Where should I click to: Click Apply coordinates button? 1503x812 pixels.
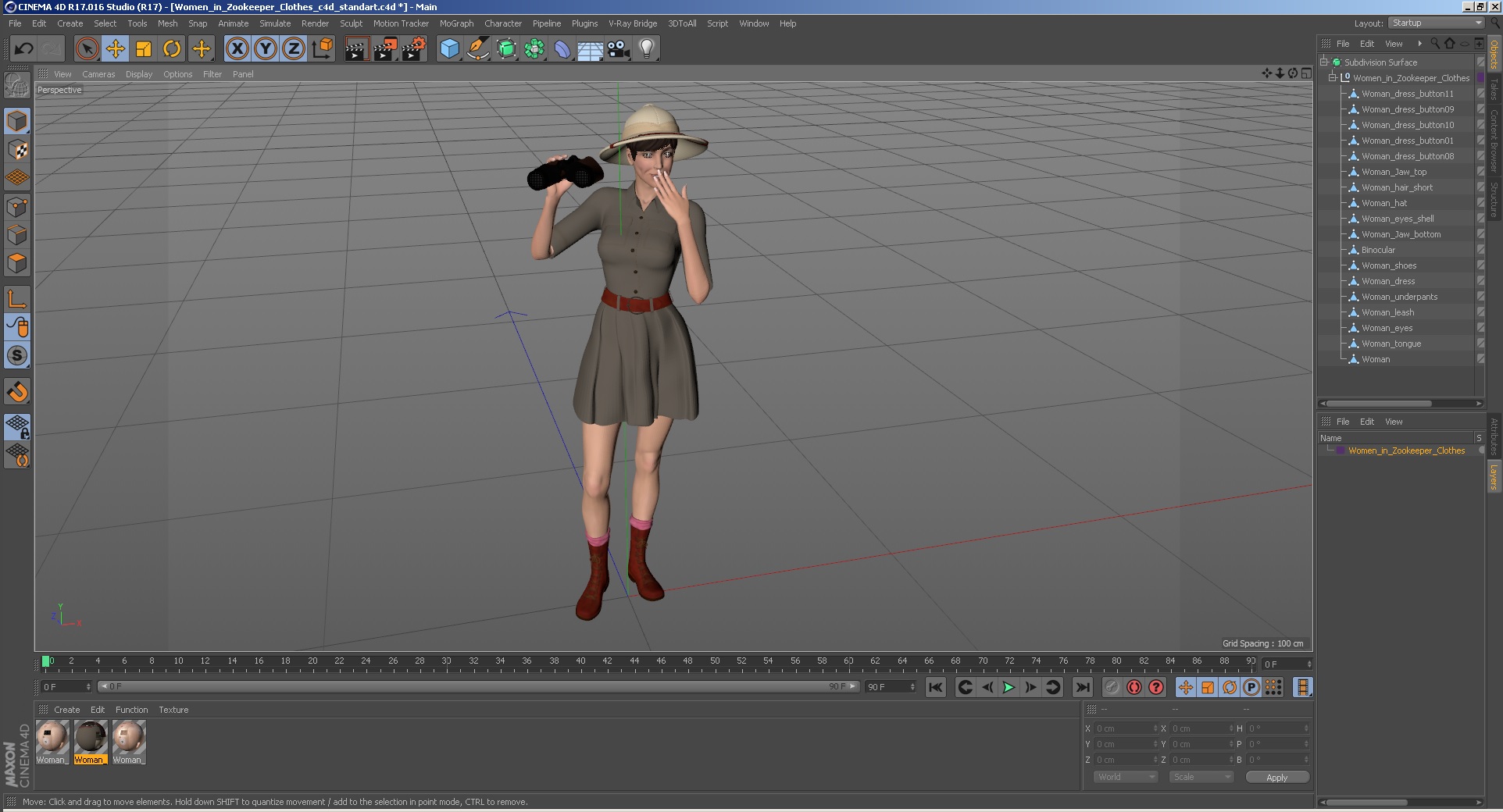pos(1276,777)
